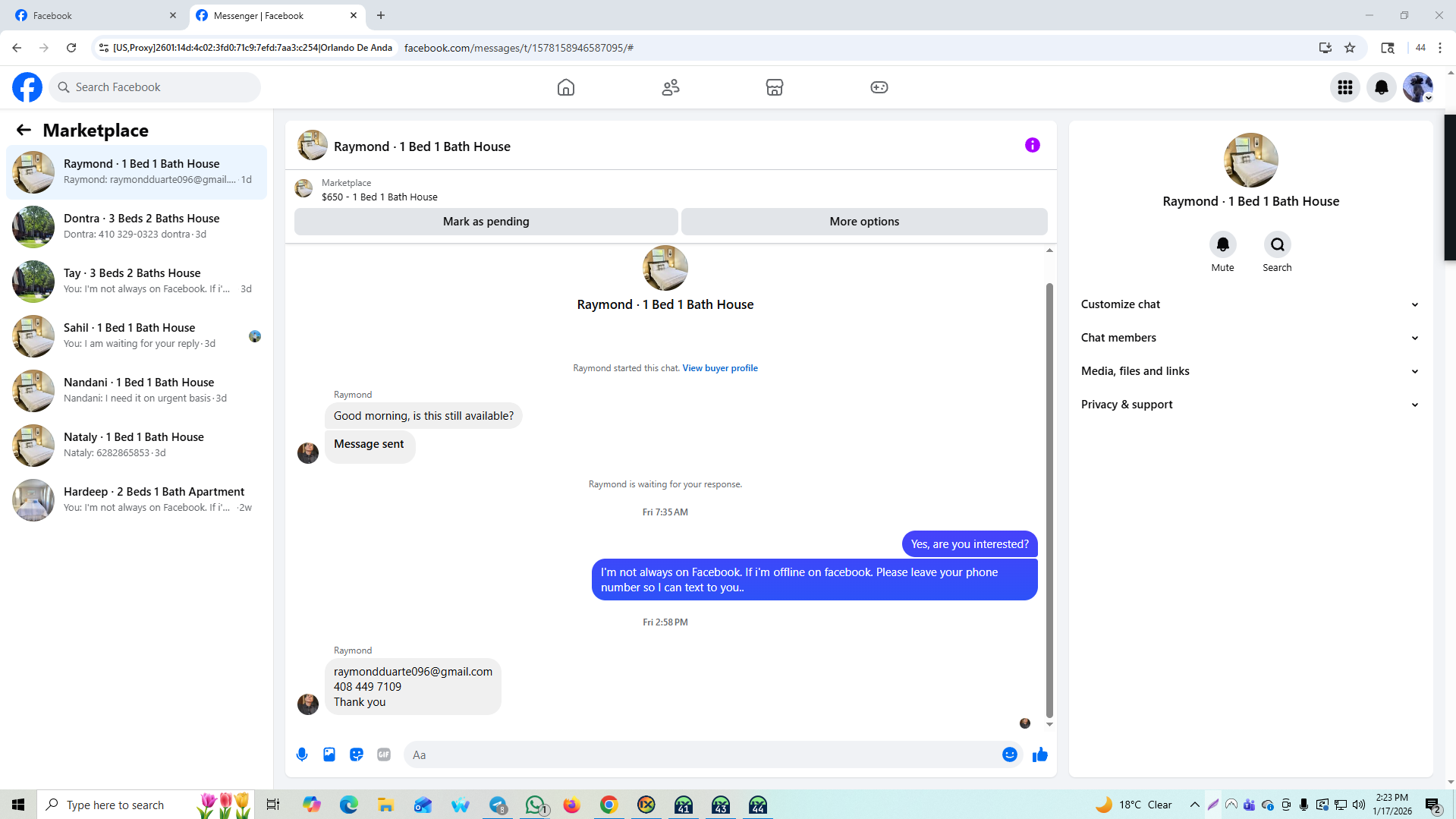Select Nataly 1 Bed 1 Bath House conversation
1456x819 pixels.
(137, 446)
